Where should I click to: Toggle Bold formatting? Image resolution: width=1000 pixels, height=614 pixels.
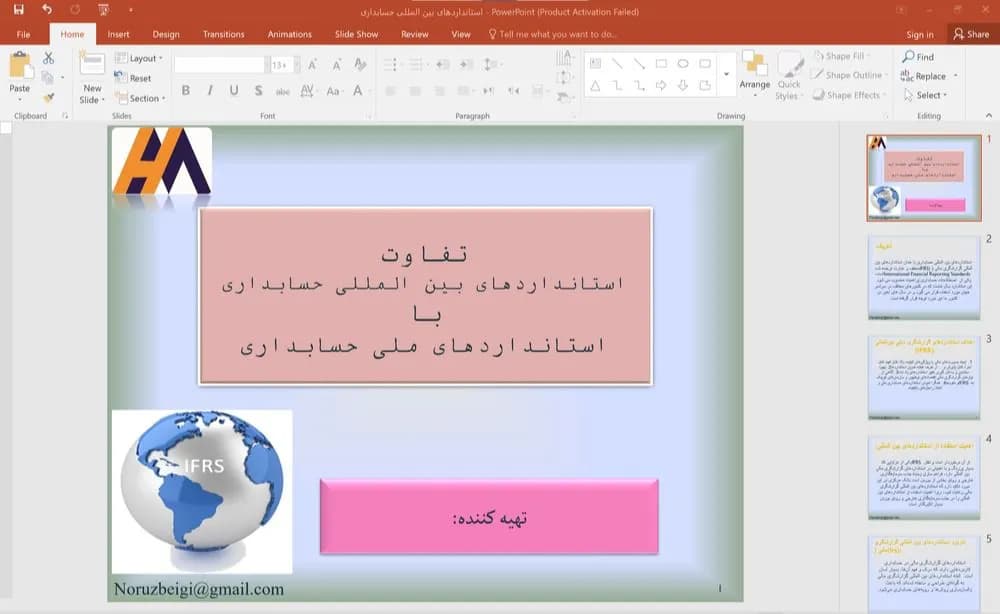(186, 91)
